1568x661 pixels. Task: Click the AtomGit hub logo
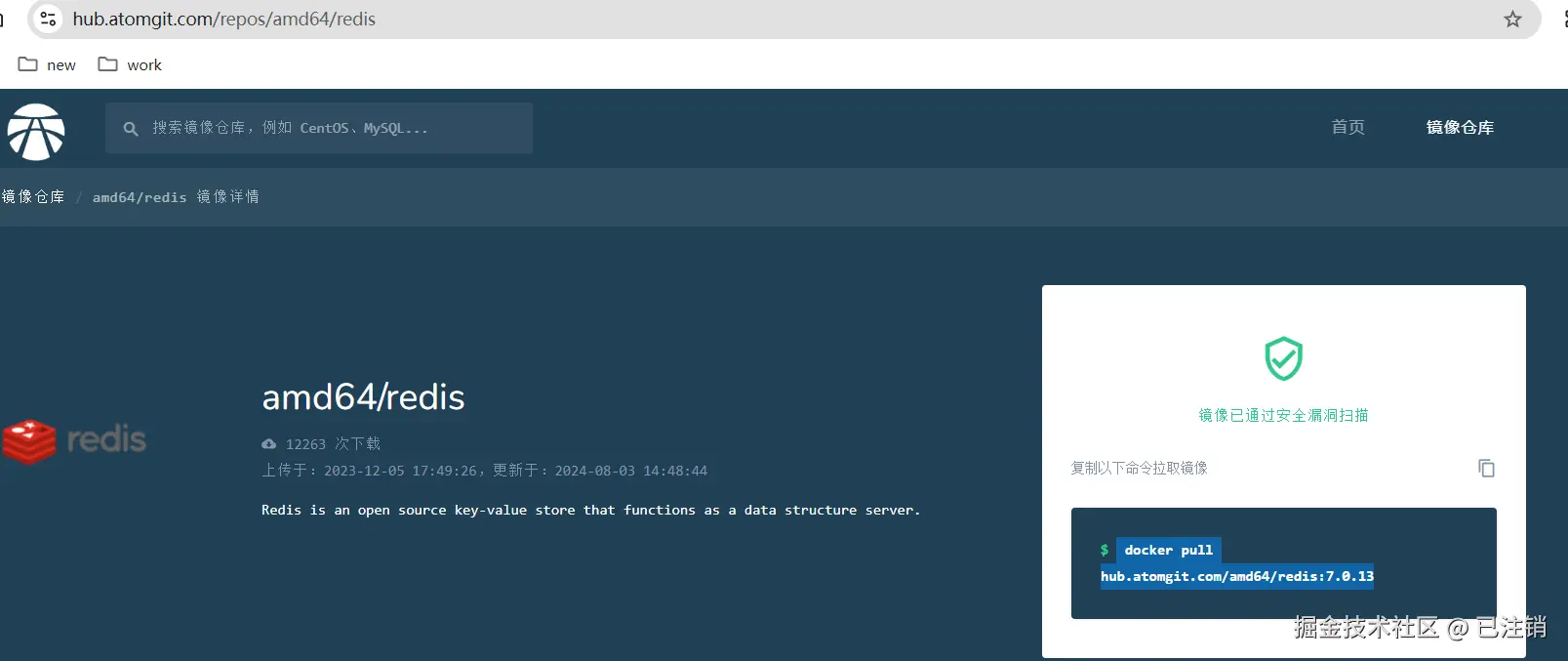pos(36,132)
